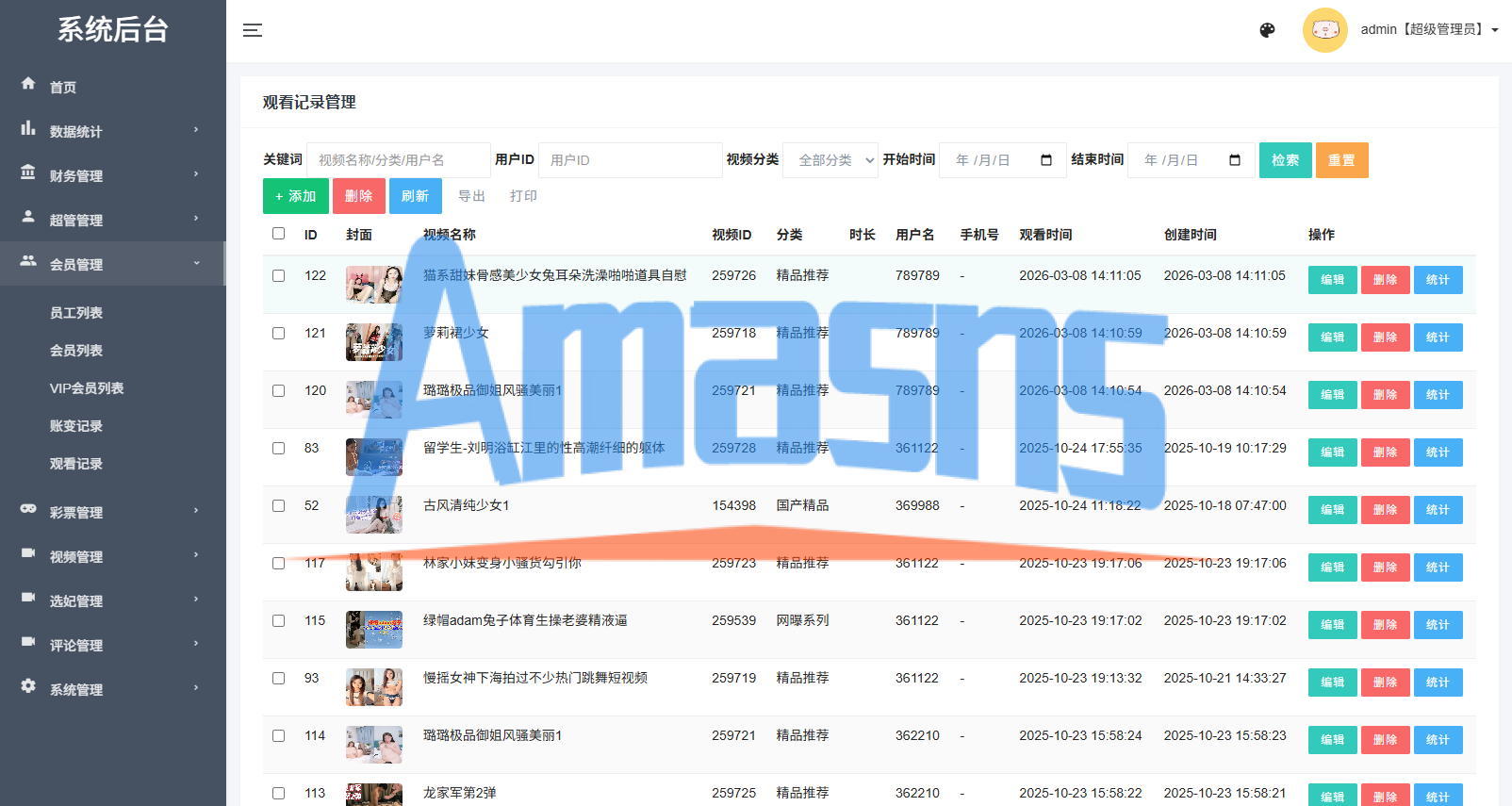Click the camera icon for 评论管理
Viewport: 1512px width, 806px height.
[x=28, y=642]
